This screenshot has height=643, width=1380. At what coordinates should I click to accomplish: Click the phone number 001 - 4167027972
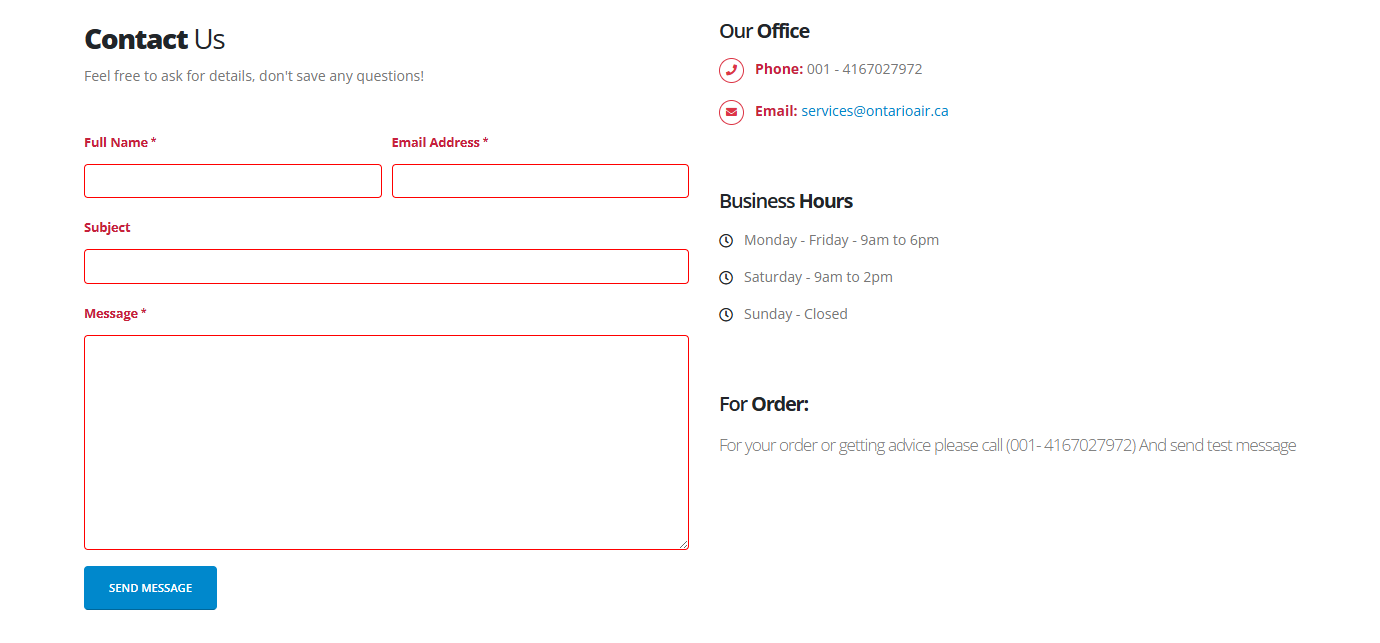[864, 69]
